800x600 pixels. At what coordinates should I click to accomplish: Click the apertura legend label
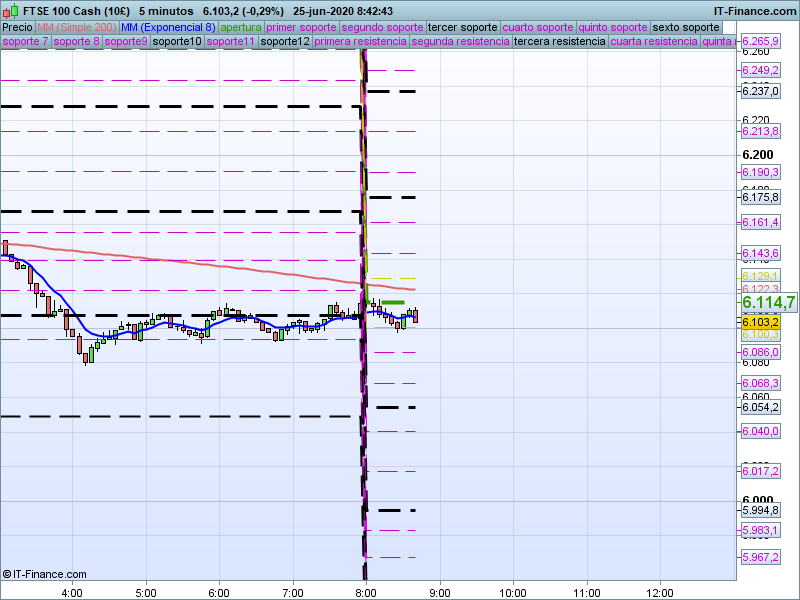point(241,27)
